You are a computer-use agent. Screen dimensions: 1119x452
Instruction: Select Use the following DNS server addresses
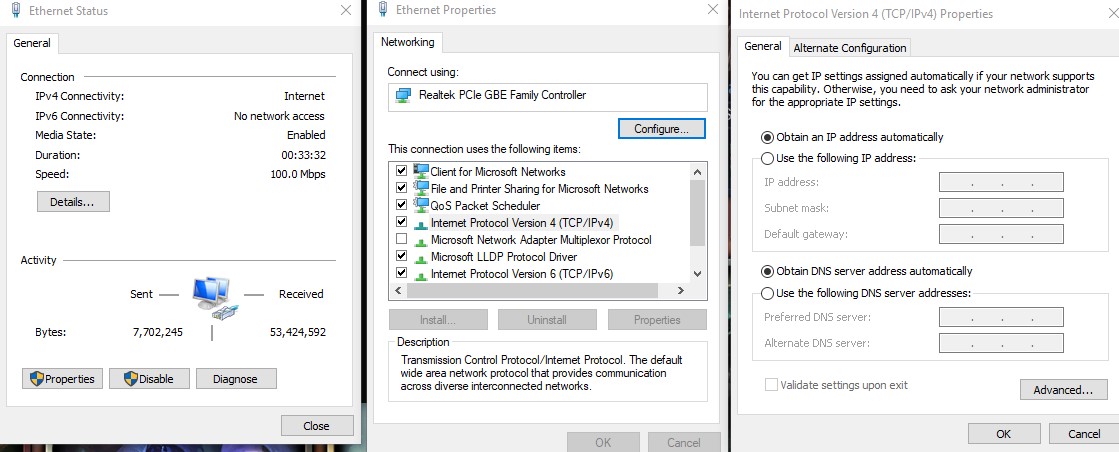tap(768, 293)
